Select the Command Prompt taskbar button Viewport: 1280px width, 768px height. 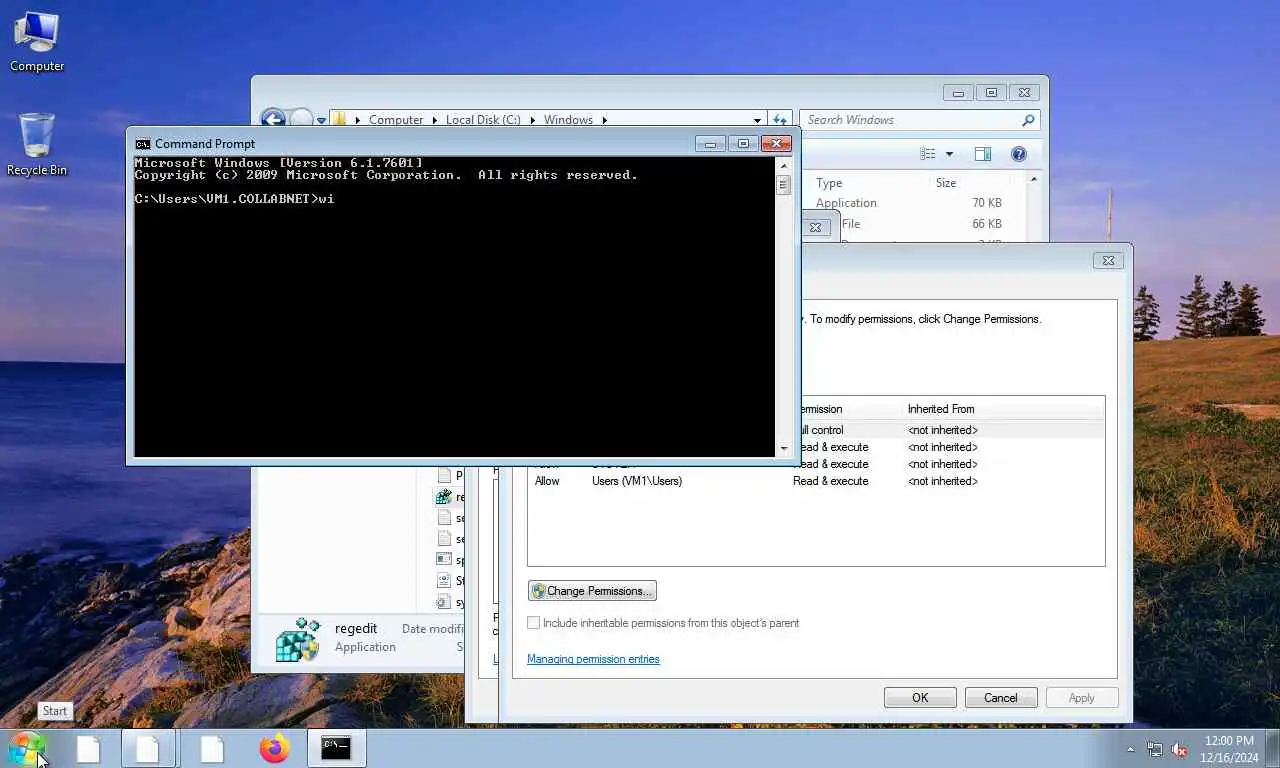tap(336, 748)
